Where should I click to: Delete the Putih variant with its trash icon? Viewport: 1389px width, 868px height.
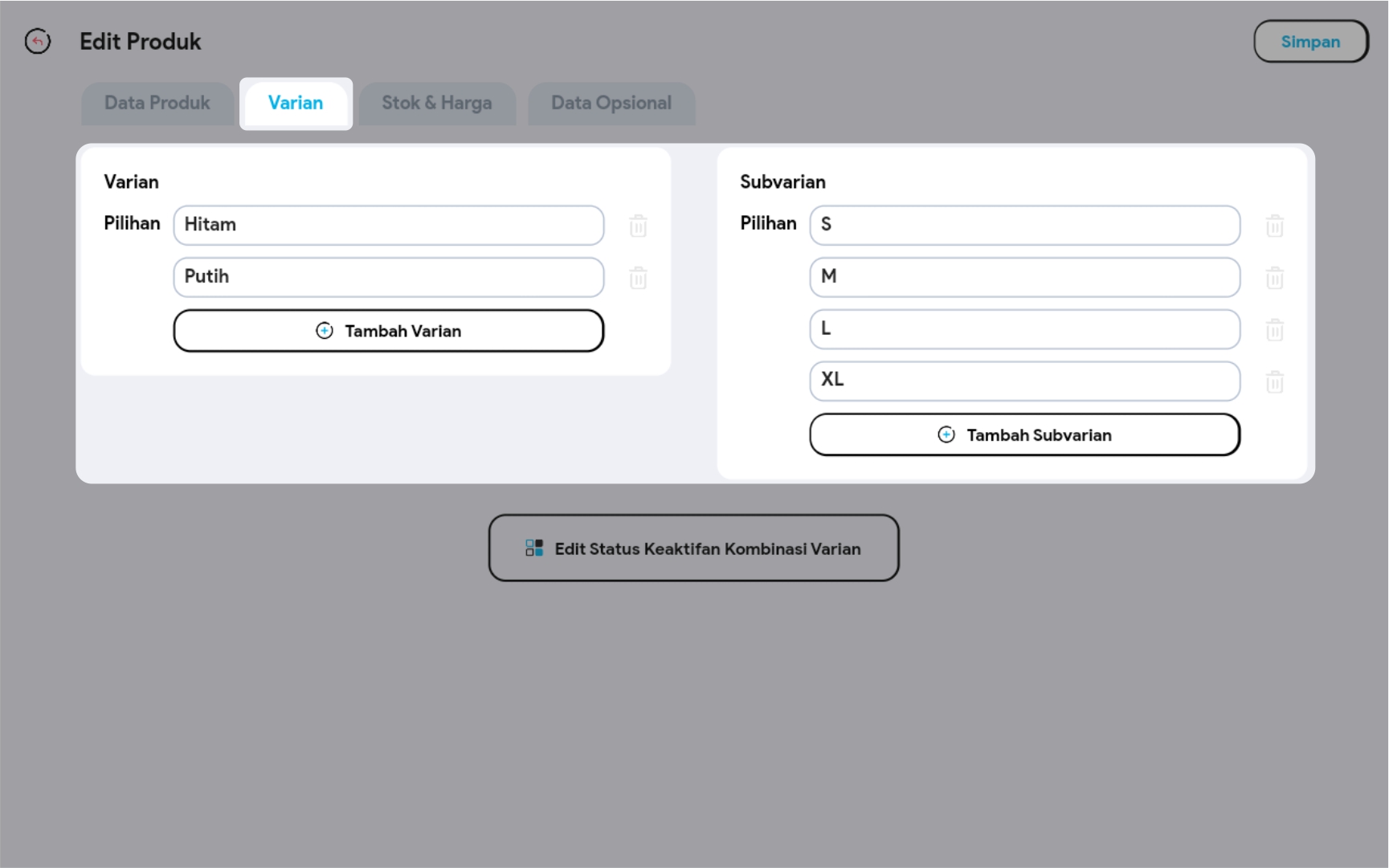(638, 278)
